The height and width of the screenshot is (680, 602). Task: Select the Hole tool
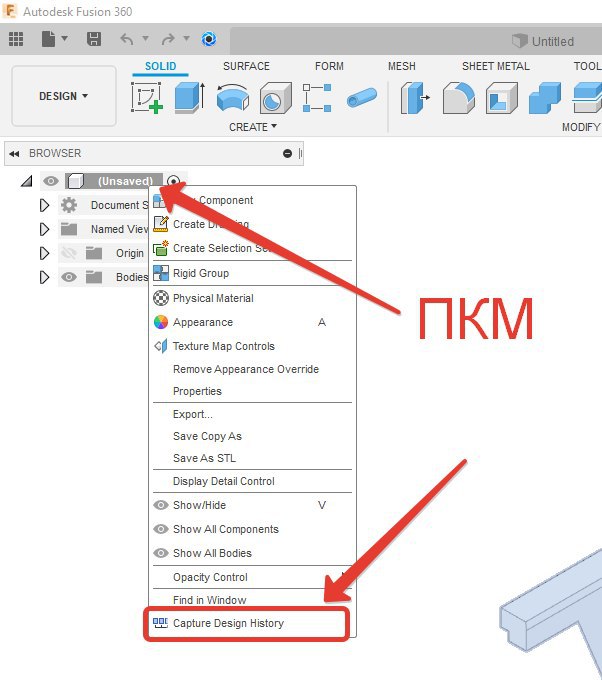(275, 98)
